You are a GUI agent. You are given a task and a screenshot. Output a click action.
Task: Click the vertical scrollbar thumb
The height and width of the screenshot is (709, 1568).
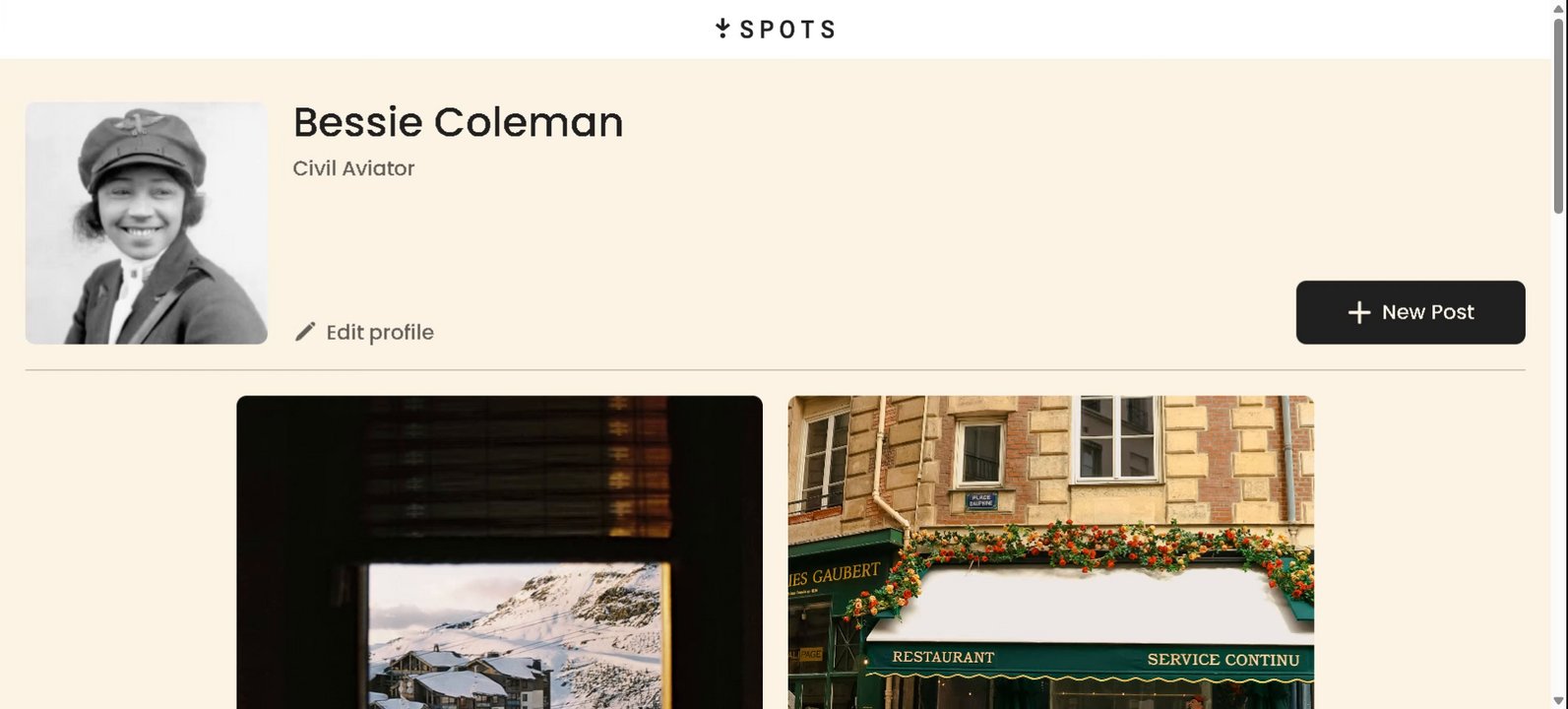point(1558,115)
